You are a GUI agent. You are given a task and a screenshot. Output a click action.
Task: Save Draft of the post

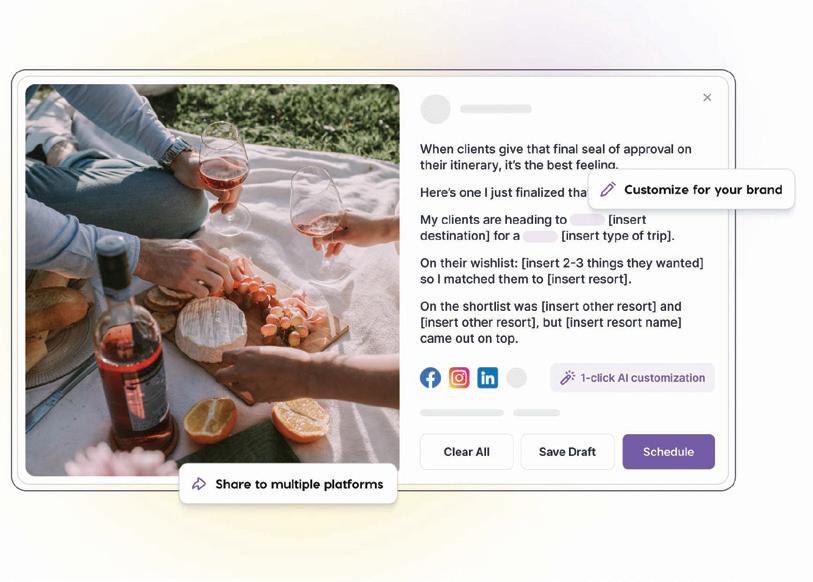tap(567, 452)
